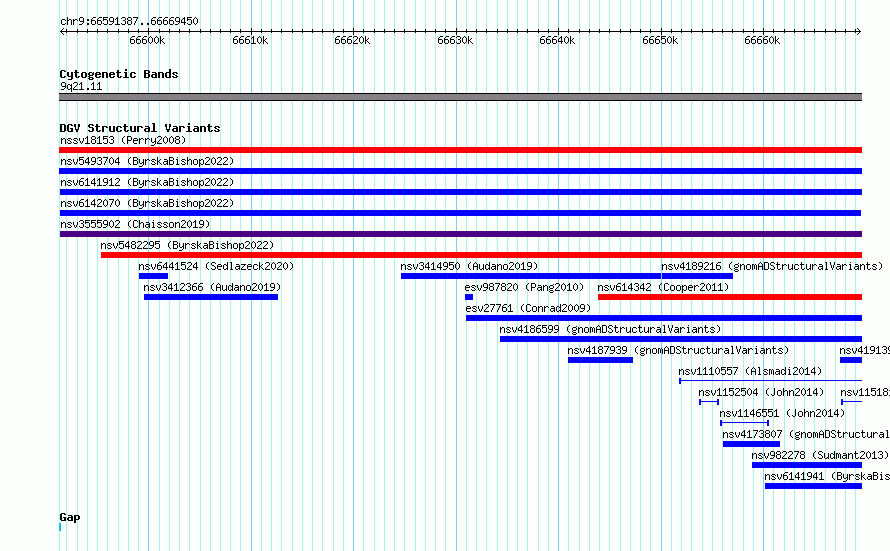Image resolution: width=890 pixels, height=551 pixels.
Task: Open nsv3555902 (Chaisson2019) label
Action: click(135, 224)
